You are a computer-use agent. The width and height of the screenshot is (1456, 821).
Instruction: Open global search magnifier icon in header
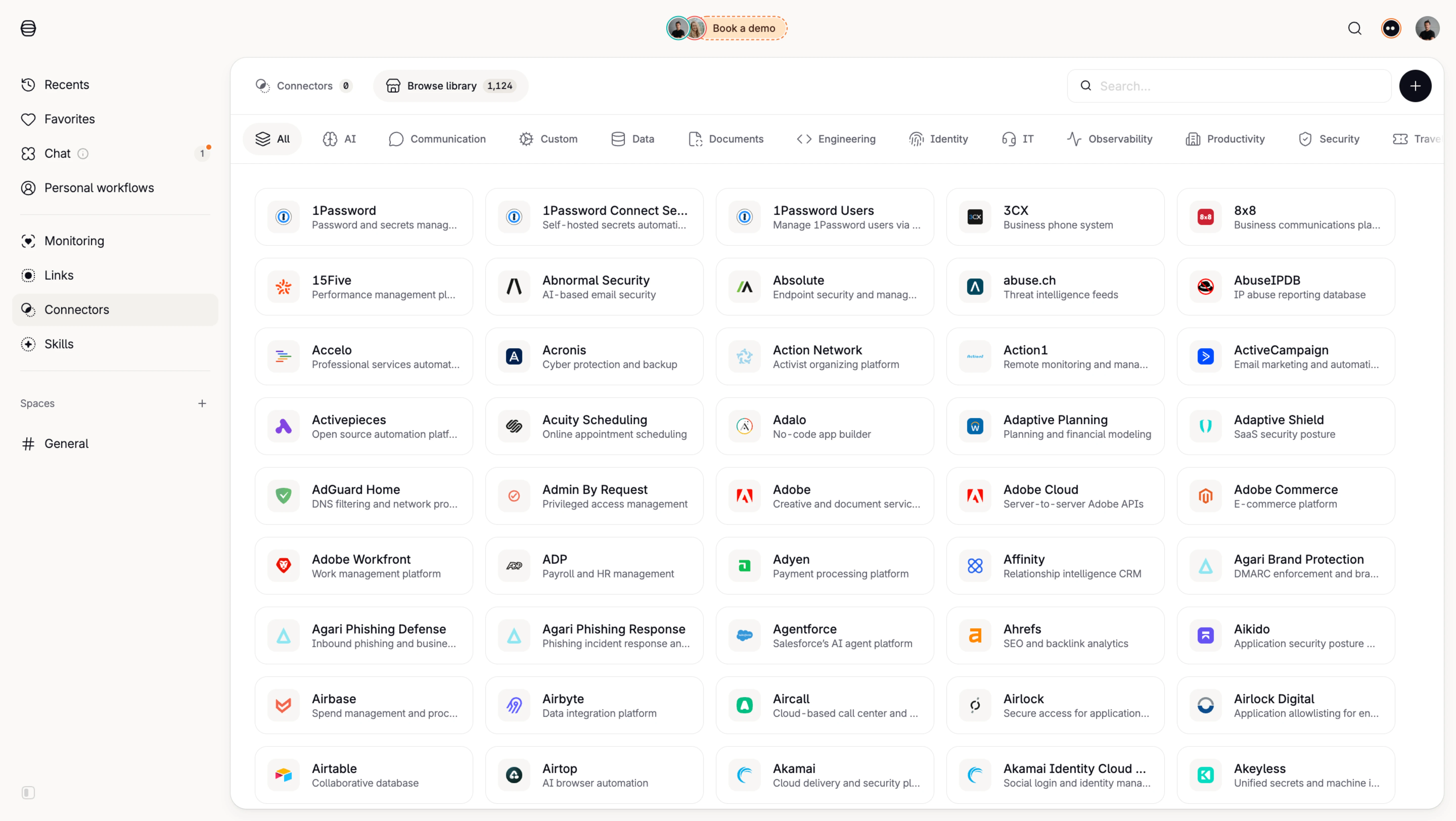(x=1354, y=28)
